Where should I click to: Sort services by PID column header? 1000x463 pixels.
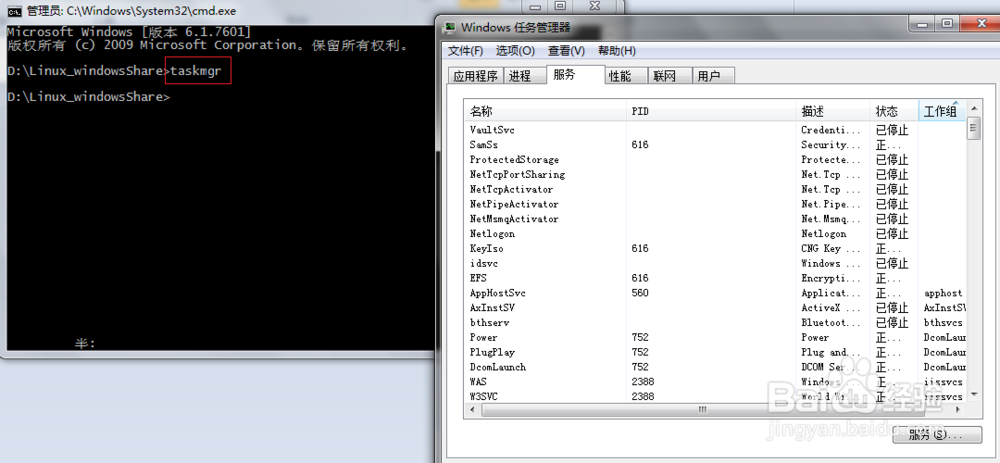(712, 112)
